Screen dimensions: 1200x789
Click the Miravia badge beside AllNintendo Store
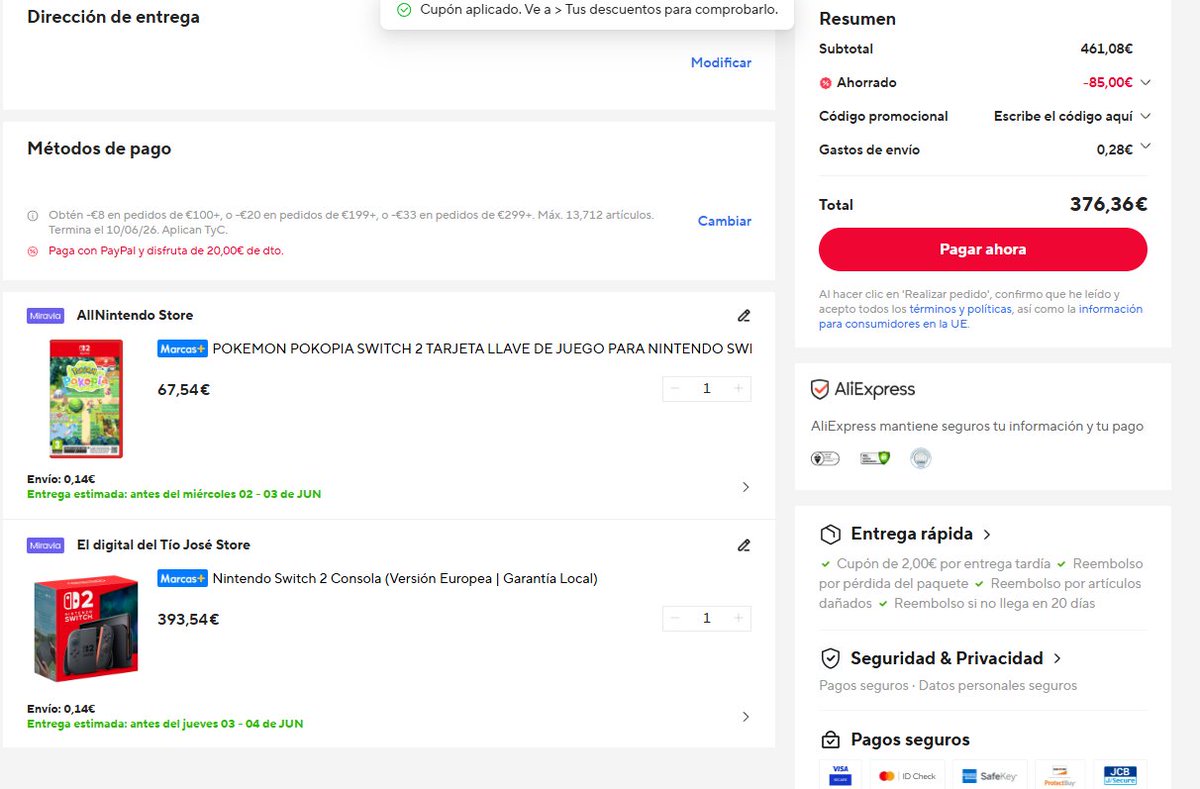(46, 316)
